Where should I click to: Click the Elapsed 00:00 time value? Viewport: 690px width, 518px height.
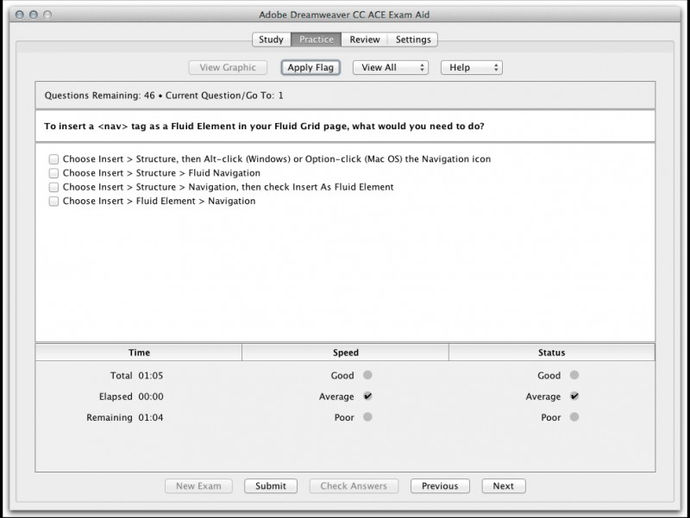151,397
